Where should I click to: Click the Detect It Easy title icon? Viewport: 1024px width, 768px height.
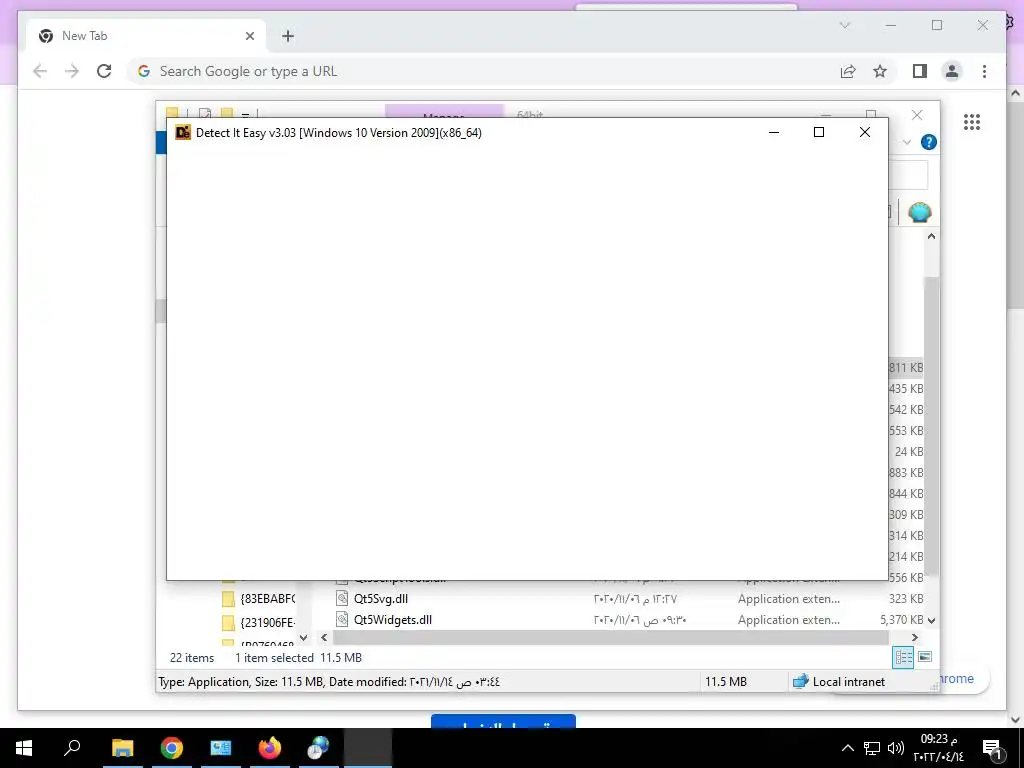point(183,133)
